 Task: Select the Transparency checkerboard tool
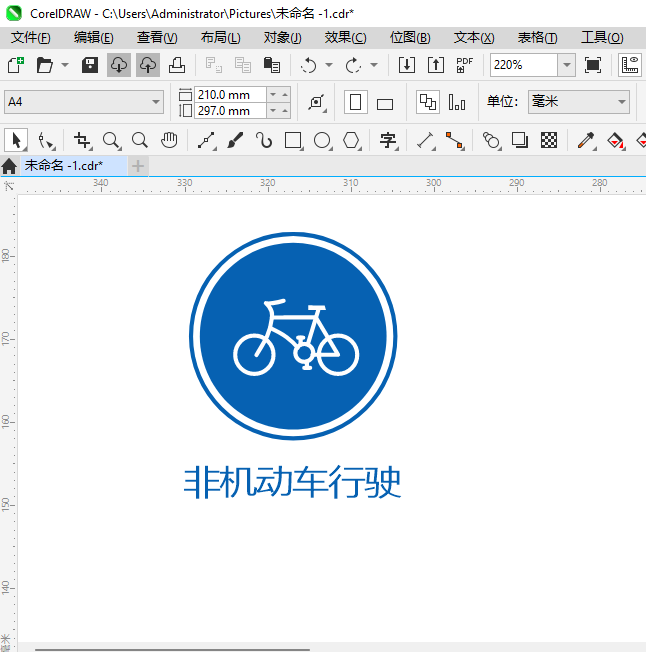pos(549,141)
